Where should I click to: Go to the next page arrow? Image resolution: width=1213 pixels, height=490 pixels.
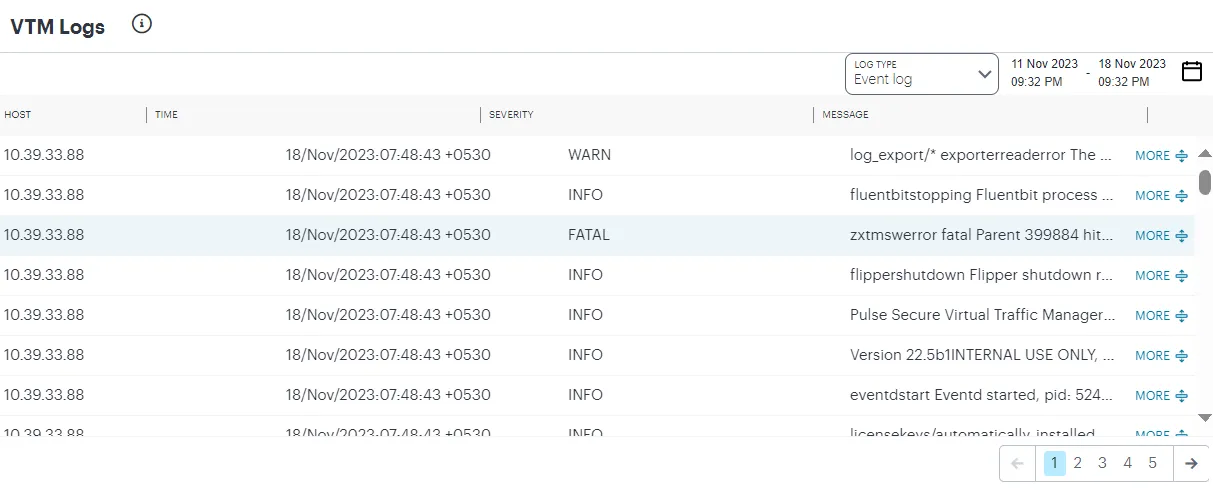pos(1191,463)
